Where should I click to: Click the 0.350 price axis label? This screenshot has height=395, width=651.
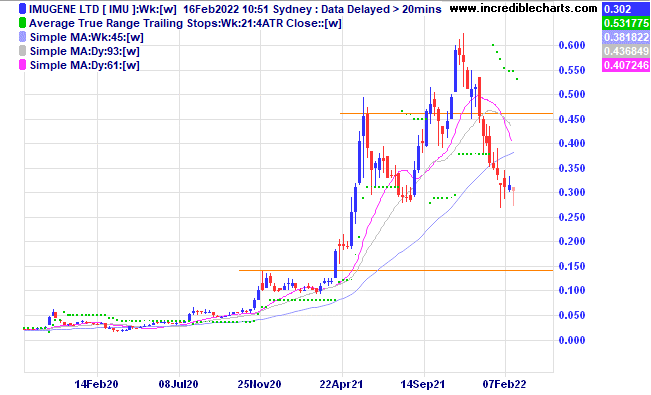click(x=572, y=168)
